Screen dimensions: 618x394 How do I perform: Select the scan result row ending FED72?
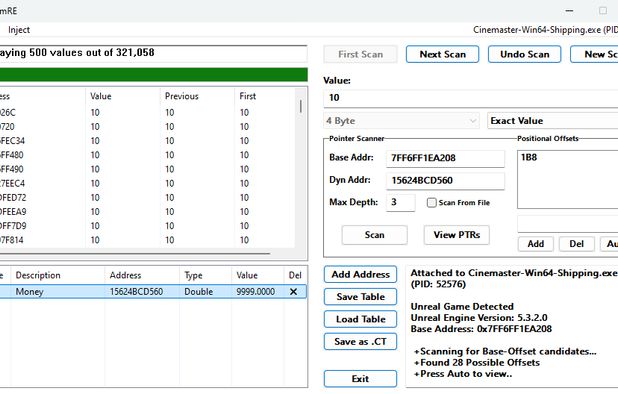pos(147,198)
